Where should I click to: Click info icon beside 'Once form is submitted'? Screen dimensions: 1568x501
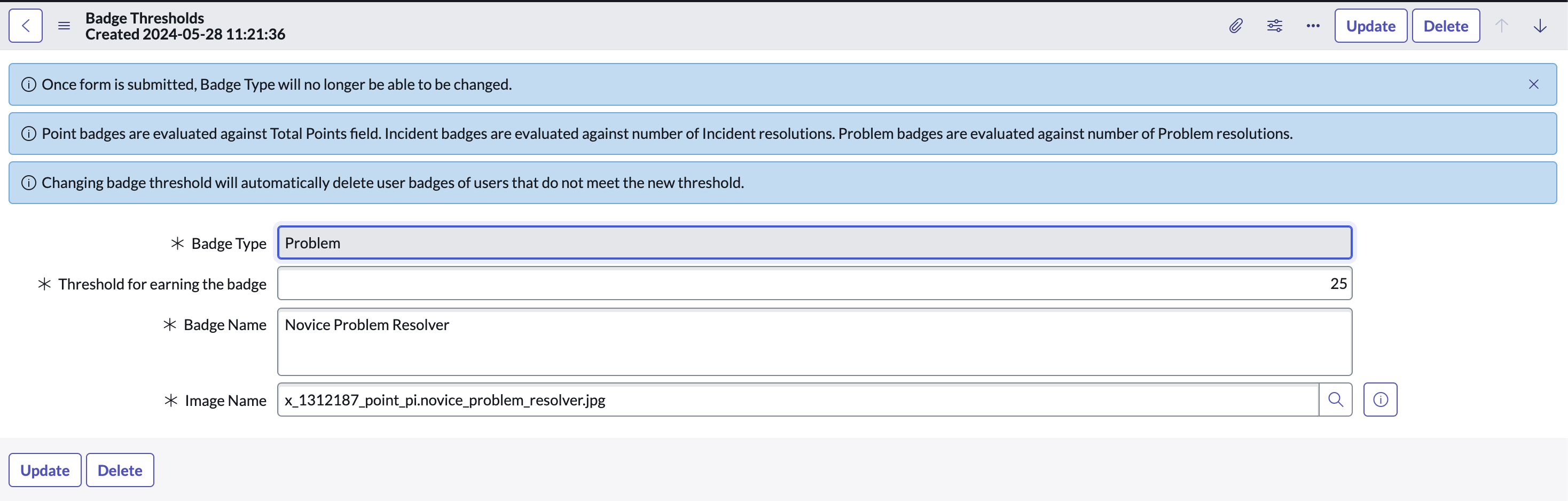[x=29, y=84]
